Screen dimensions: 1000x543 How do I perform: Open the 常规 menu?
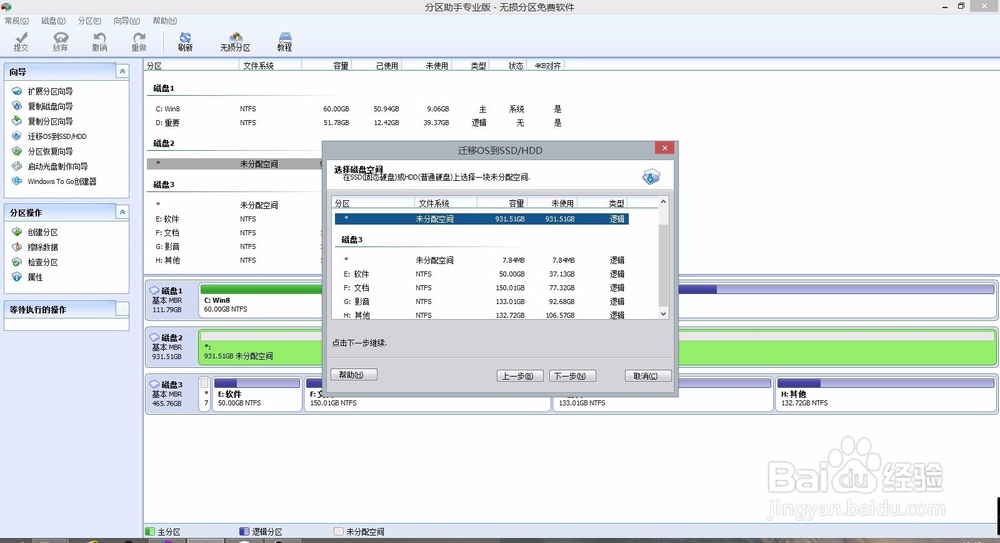(17, 21)
